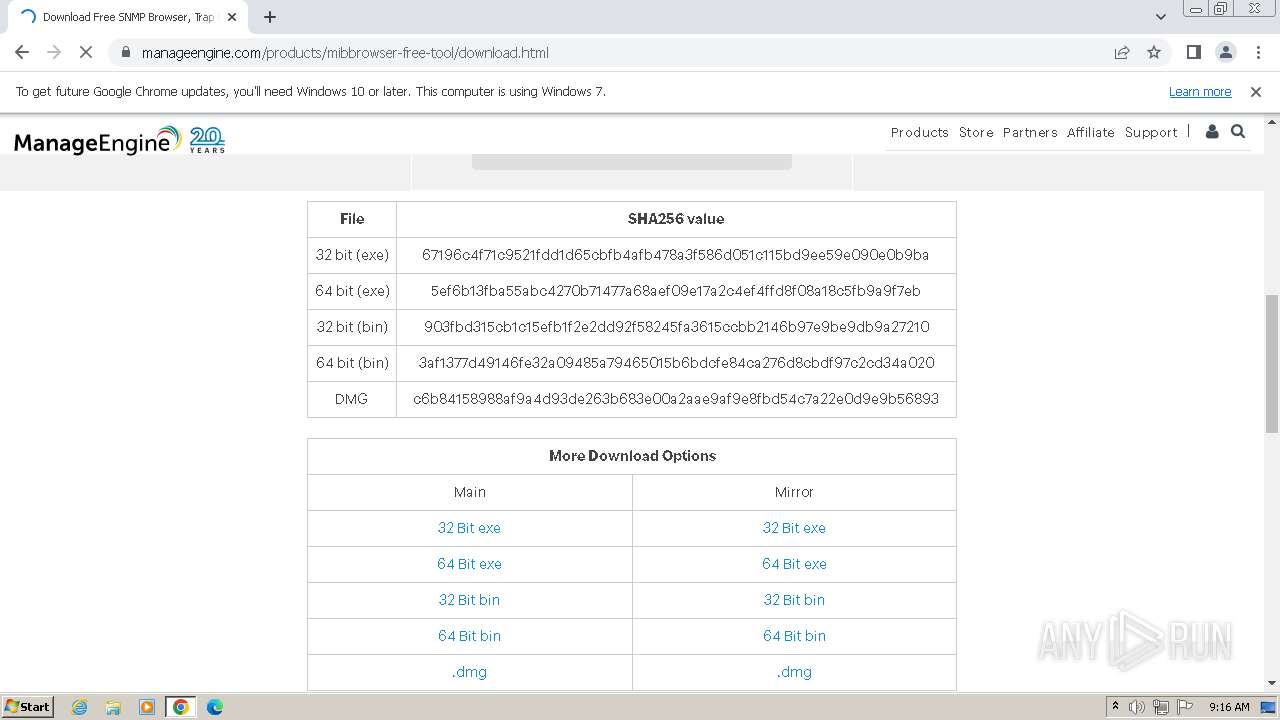The width and height of the screenshot is (1280, 720).
Task: Close the Download Free SNMP Browser tab
Action: tap(232, 17)
